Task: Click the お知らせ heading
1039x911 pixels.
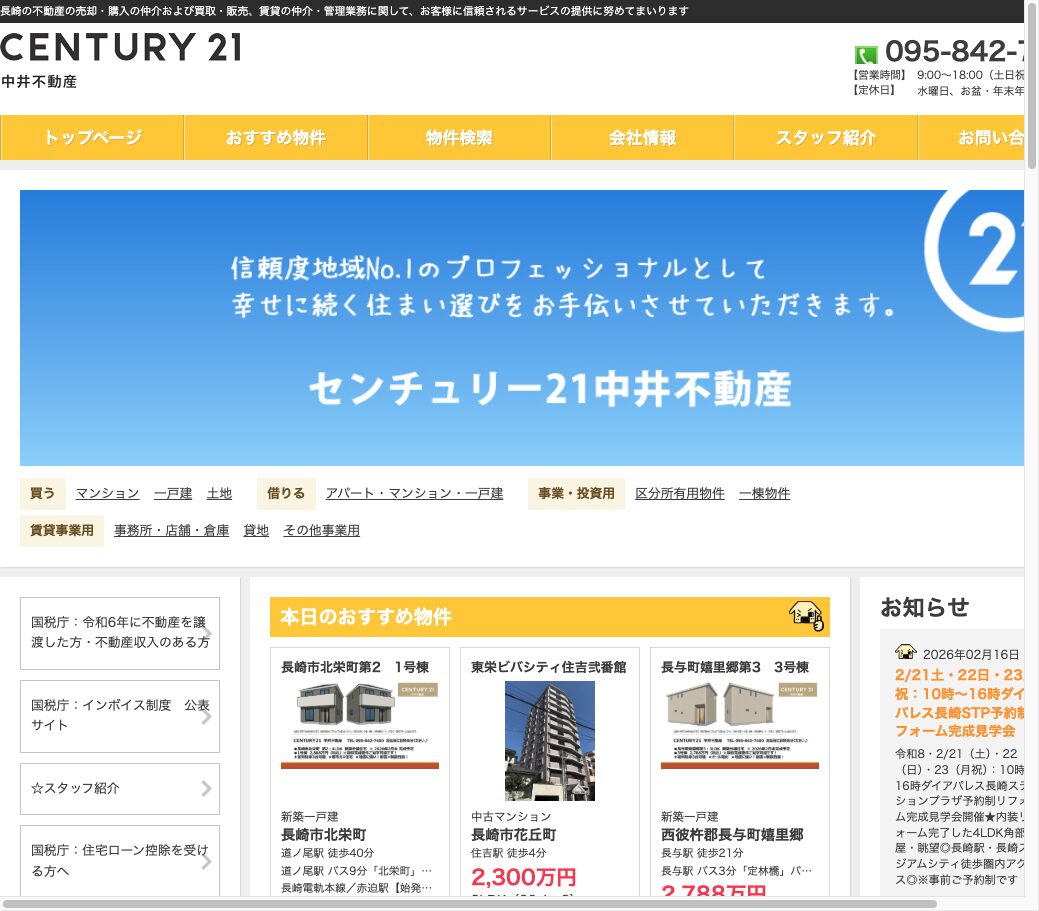Action: point(924,607)
